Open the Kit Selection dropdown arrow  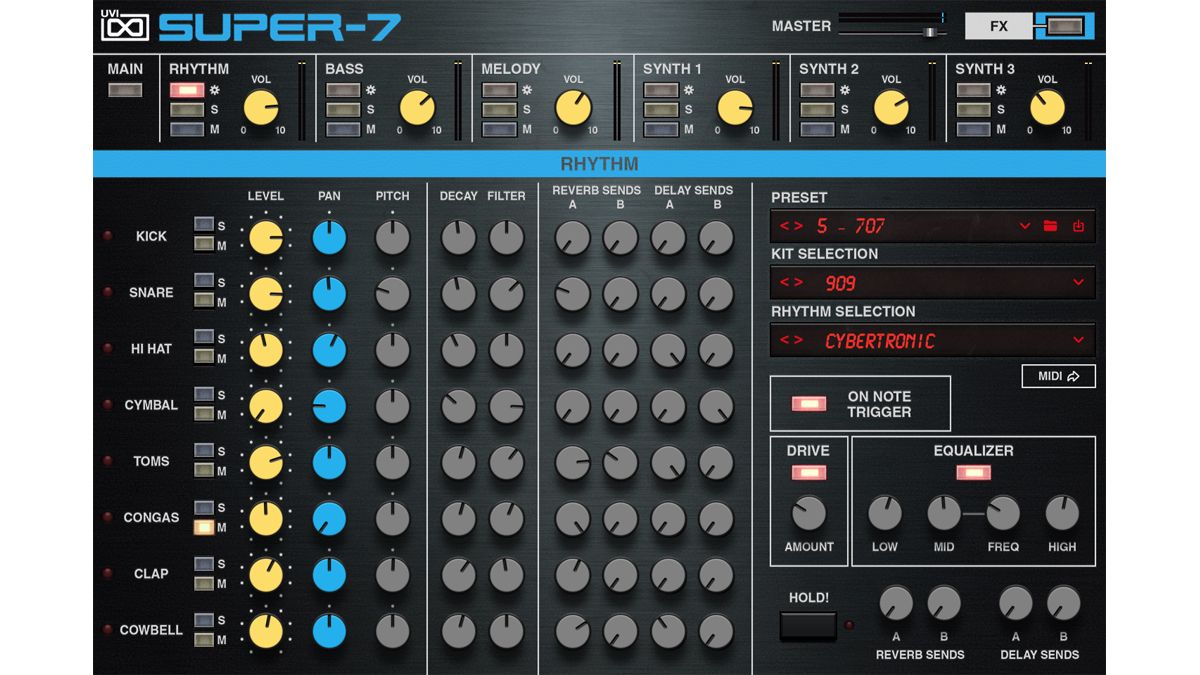(1078, 283)
